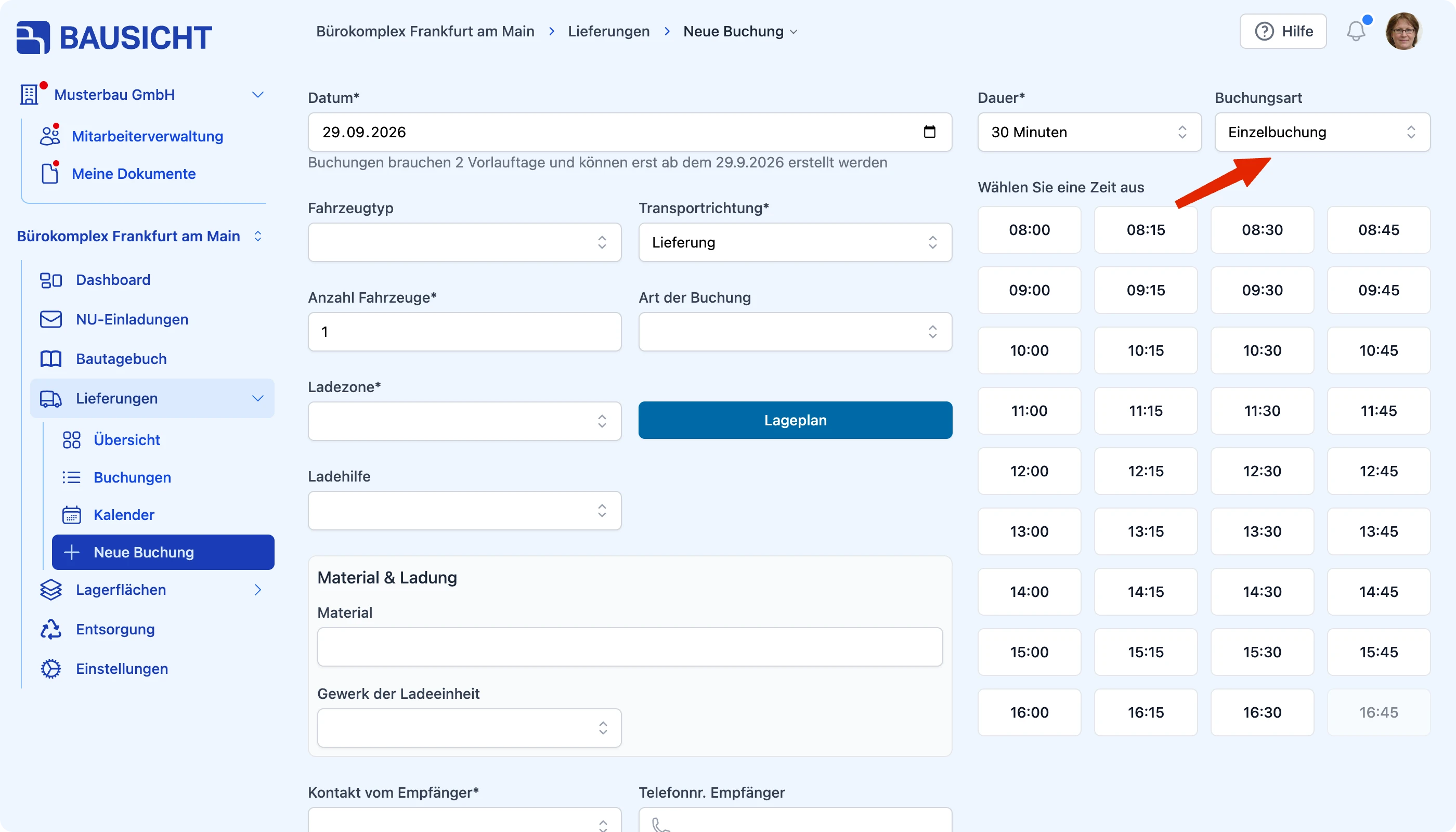Select the 12:30 time slot

click(x=1262, y=471)
